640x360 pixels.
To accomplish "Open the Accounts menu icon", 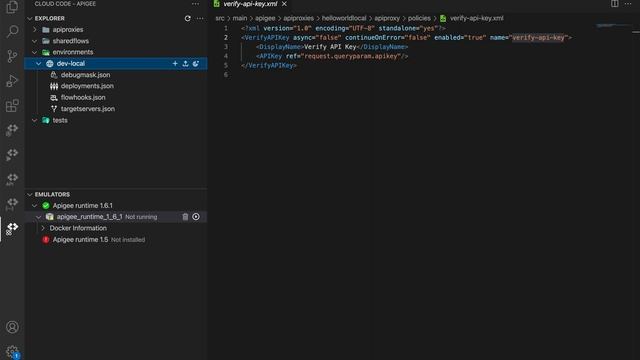I will point(12,327).
